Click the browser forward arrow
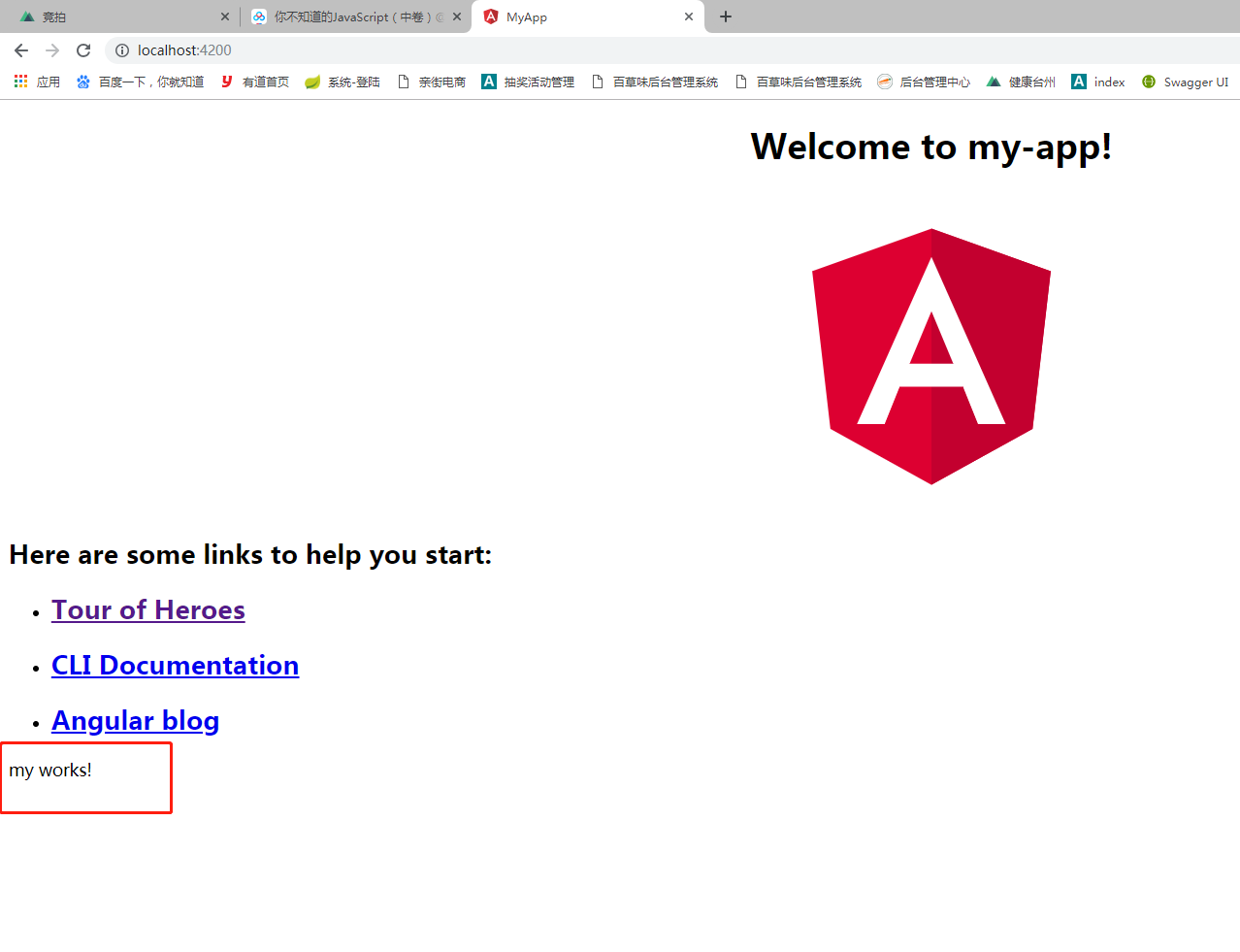This screenshot has height=952, width=1240. [x=52, y=50]
